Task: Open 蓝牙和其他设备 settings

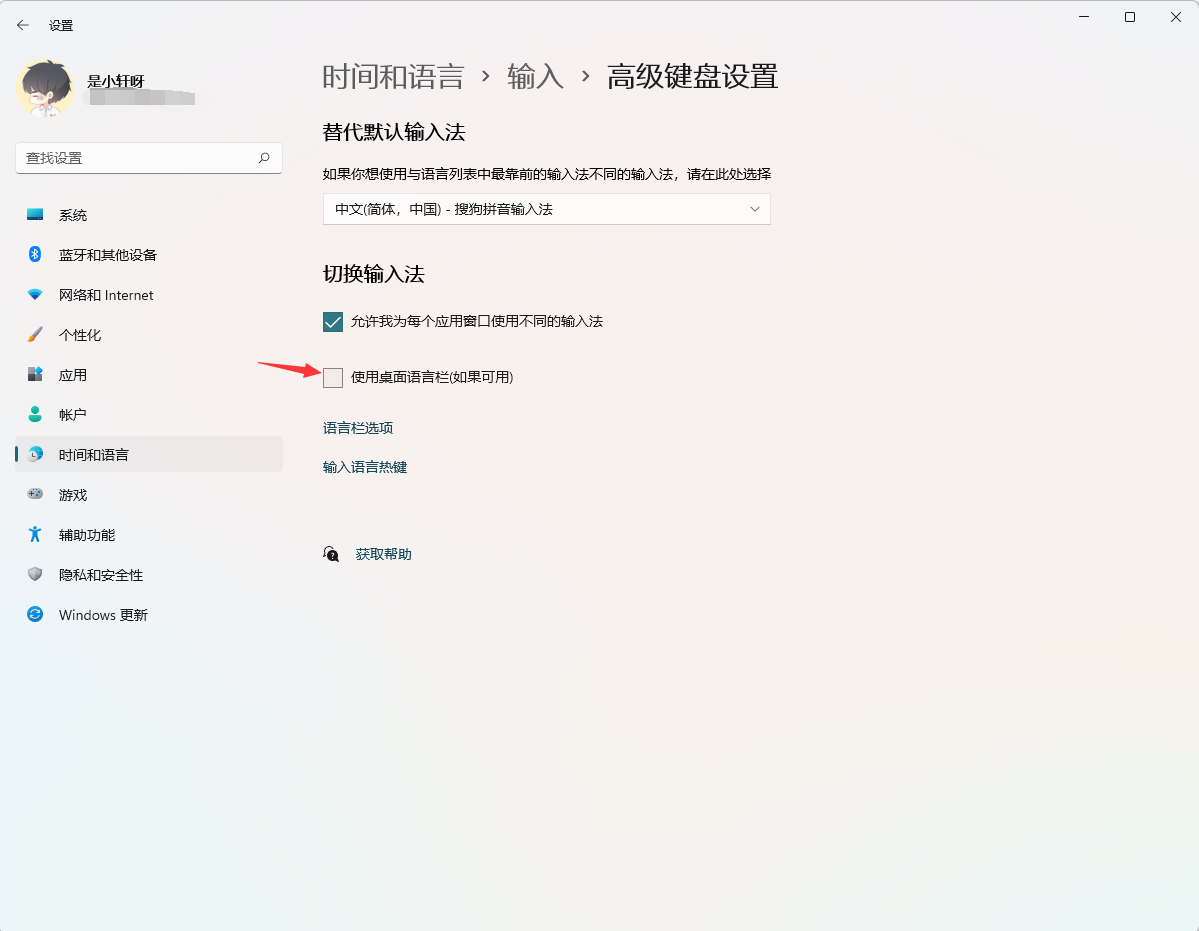Action: coord(106,254)
